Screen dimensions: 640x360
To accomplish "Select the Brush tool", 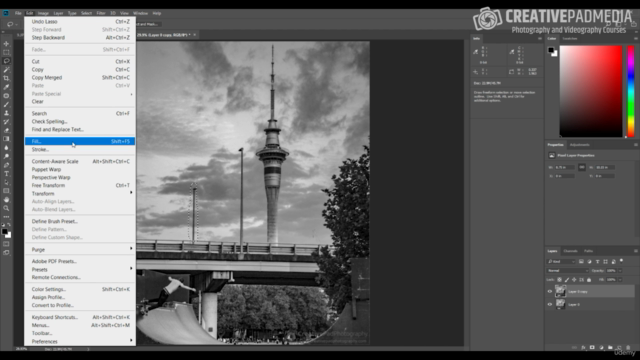I will pyautogui.click(x=6, y=104).
